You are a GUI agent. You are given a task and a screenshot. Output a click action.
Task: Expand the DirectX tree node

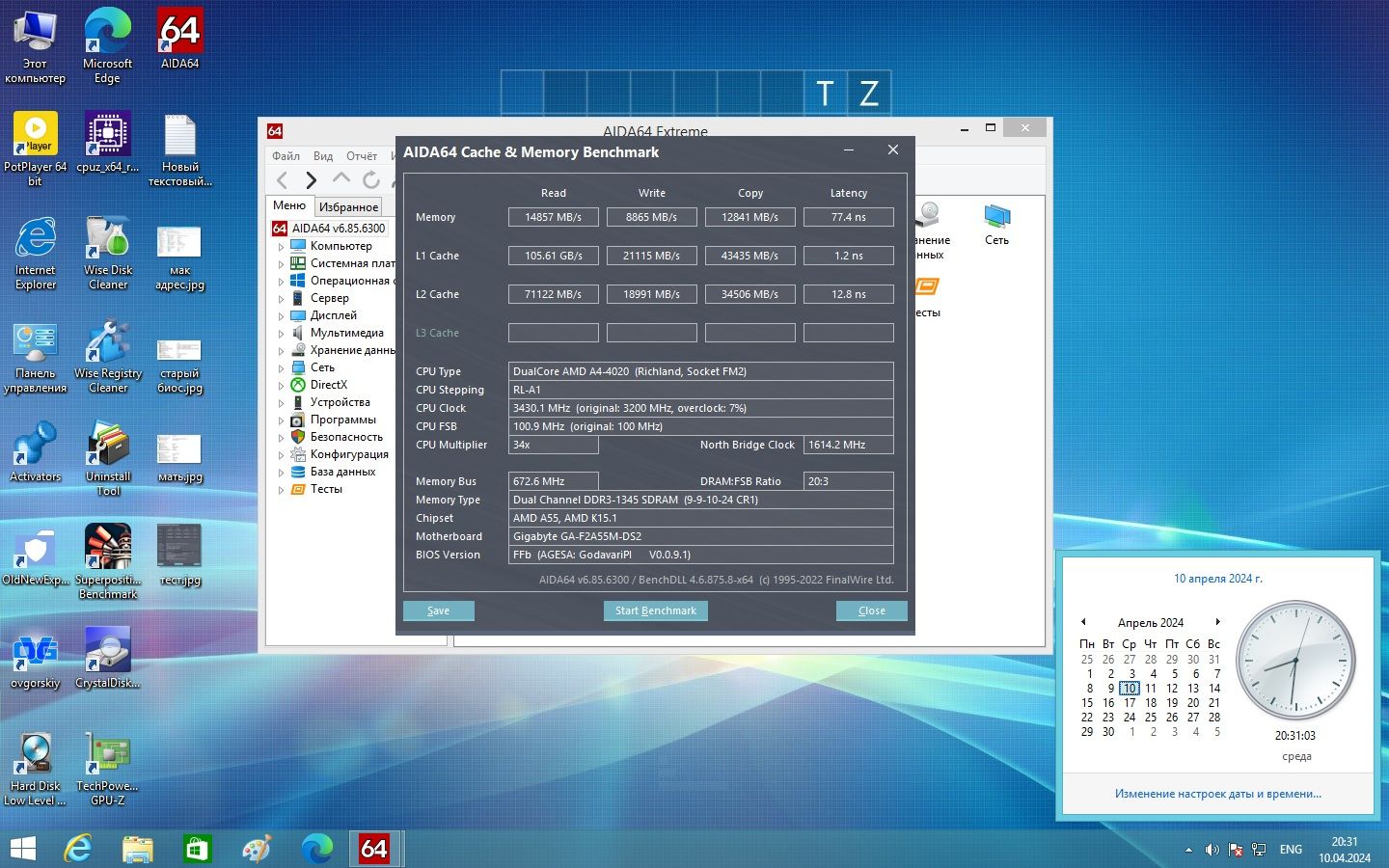281,386
